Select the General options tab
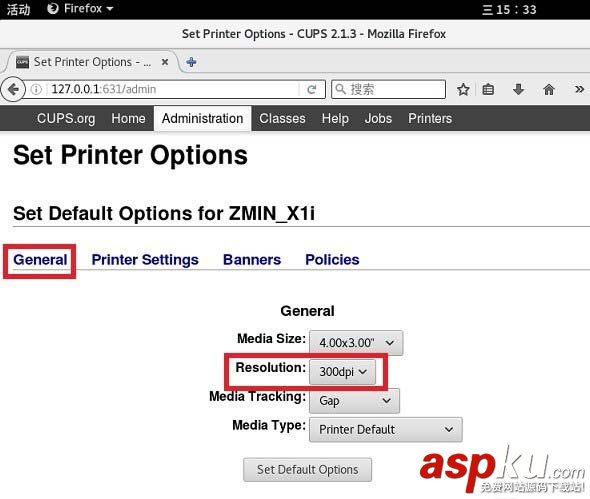590x499 pixels. click(x=40, y=260)
